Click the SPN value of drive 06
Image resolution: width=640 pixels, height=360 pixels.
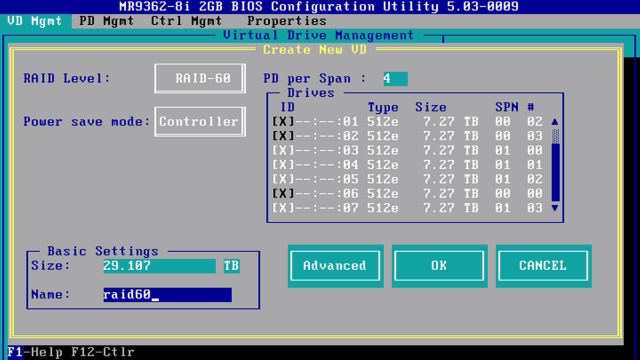(x=503, y=193)
